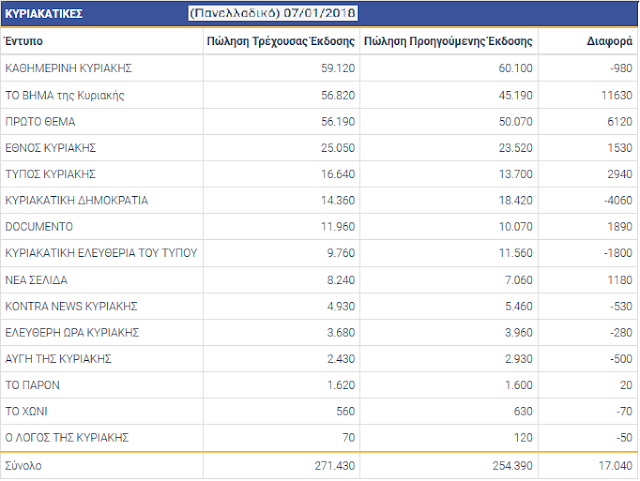
Task: Click the 'Πώληση Προηγούμενης Έκδοσης' column header
Action: [448, 41]
